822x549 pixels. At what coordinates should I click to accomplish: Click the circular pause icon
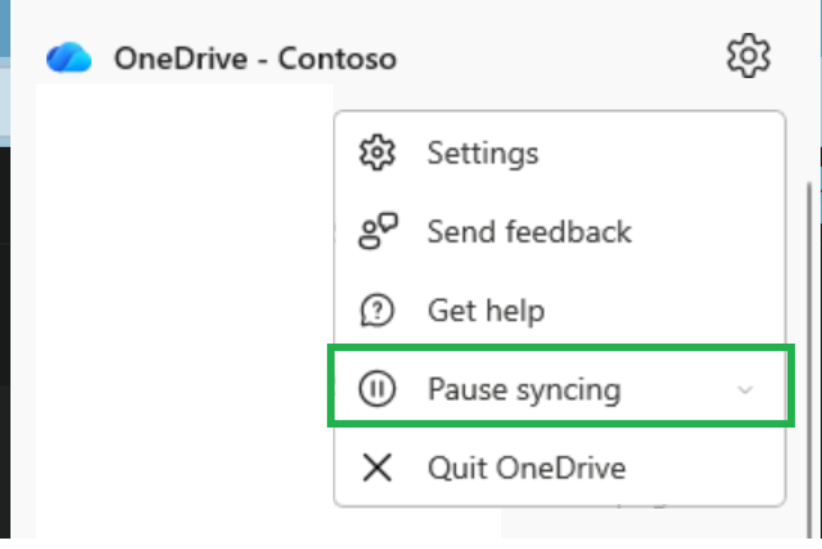(377, 389)
